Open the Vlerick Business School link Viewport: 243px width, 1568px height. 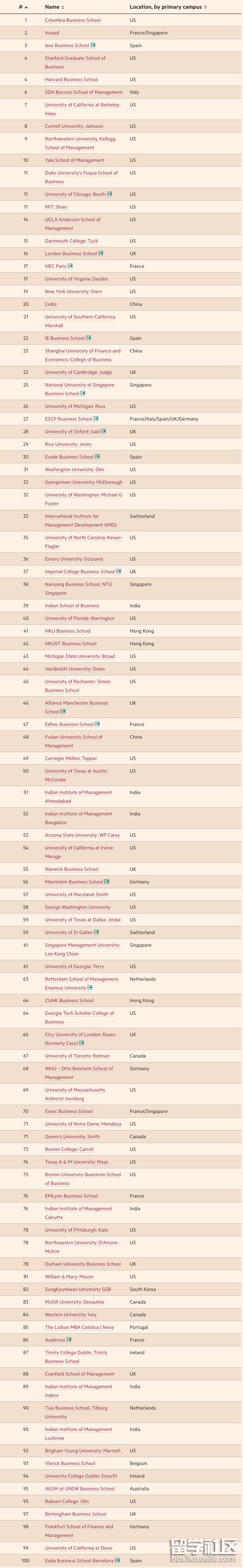click(x=70, y=1463)
